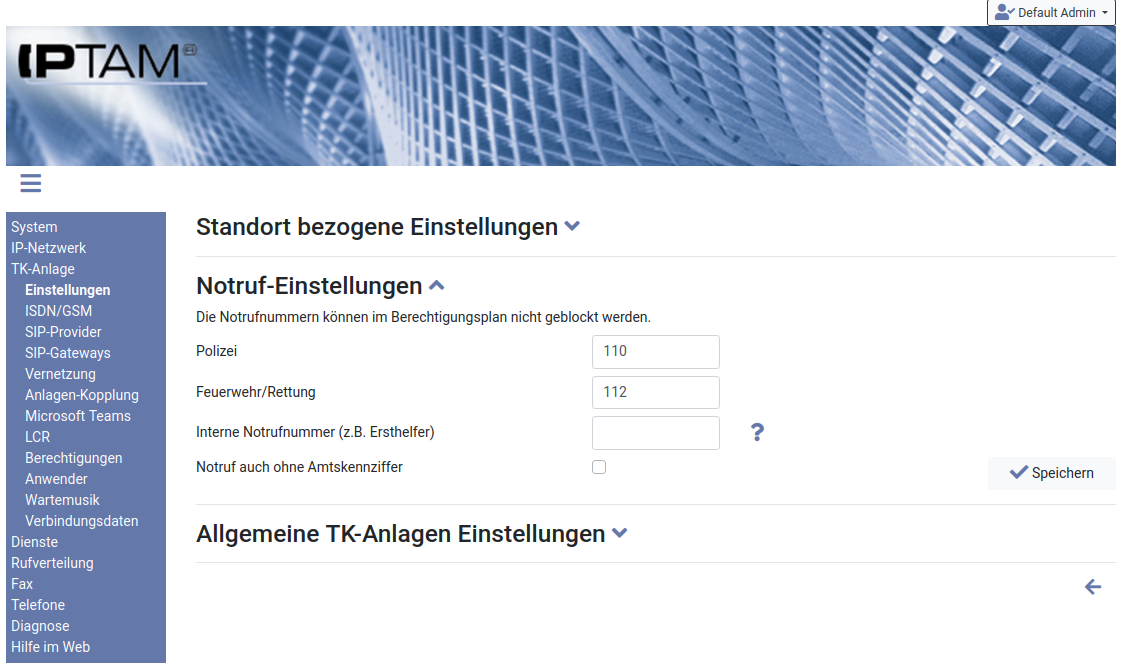Expand Allgemeine TK-Anlagen Einstellungen section
1132x669 pixels.
[620, 534]
